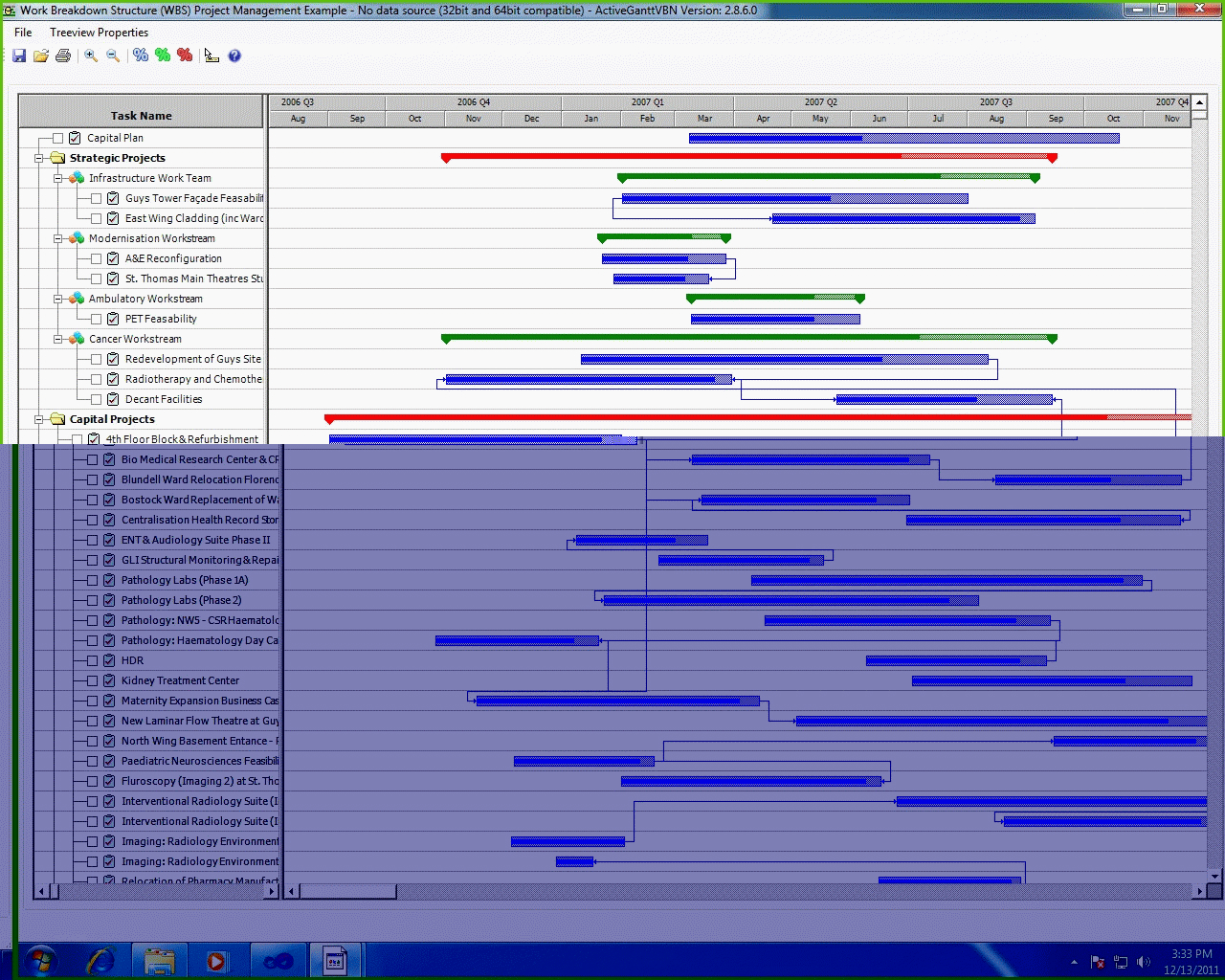Collapse the Cancer Workstream node
Screen dimensions: 1225x980
[58, 339]
